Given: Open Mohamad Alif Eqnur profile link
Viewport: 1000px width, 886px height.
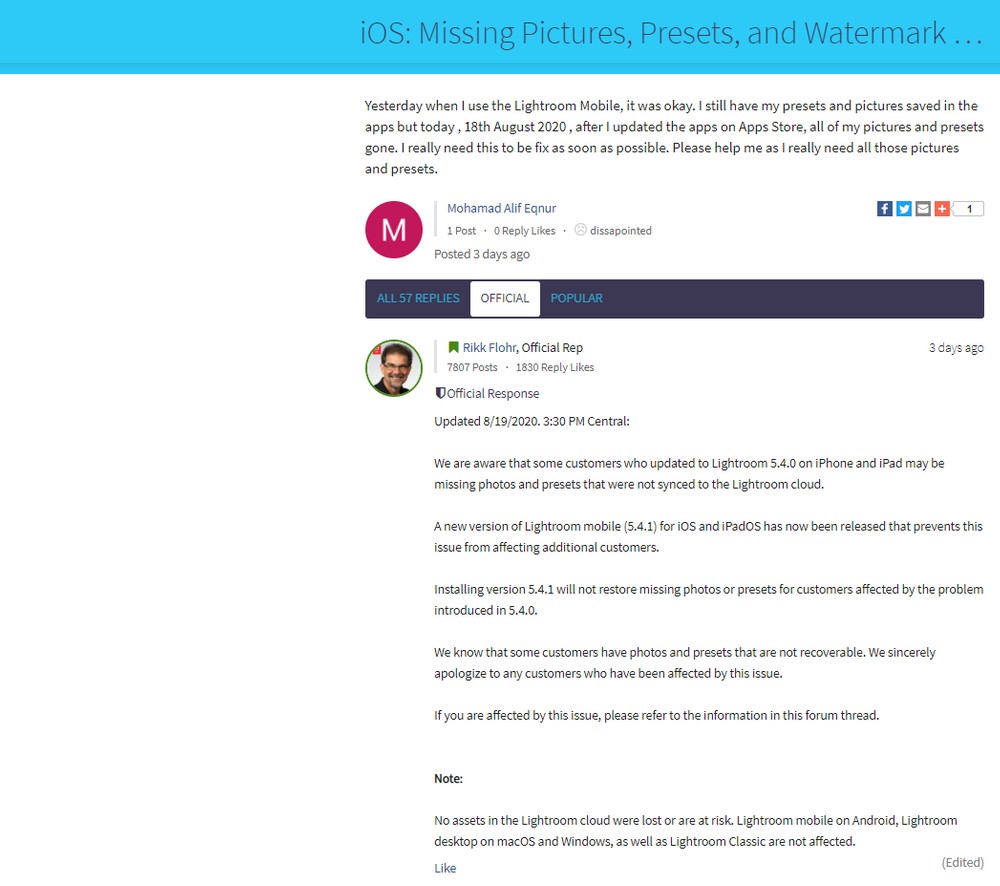Looking at the screenshot, I should 501,208.
